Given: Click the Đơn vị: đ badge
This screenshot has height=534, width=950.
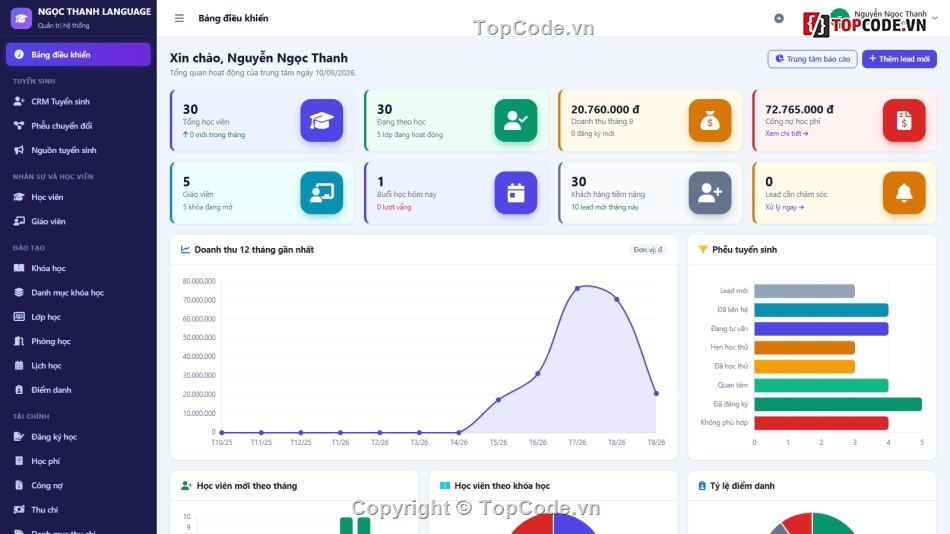Looking at the screenshot, I should [648, 250].
